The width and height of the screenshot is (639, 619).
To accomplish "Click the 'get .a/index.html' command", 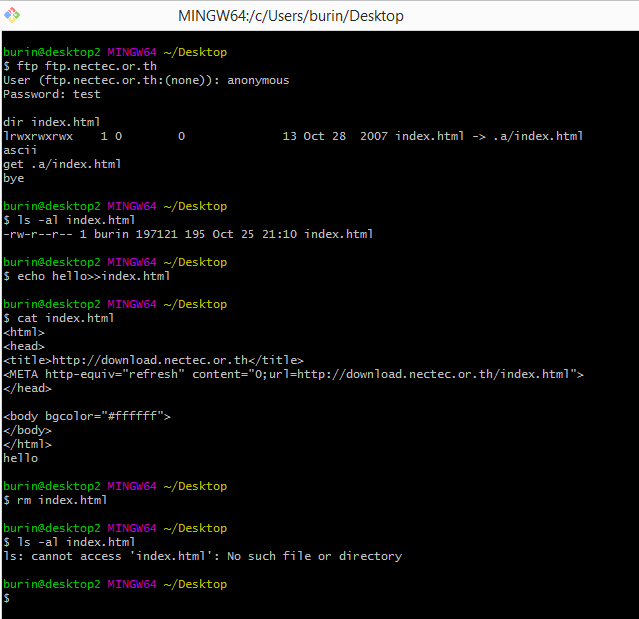I will coord(62,164).
